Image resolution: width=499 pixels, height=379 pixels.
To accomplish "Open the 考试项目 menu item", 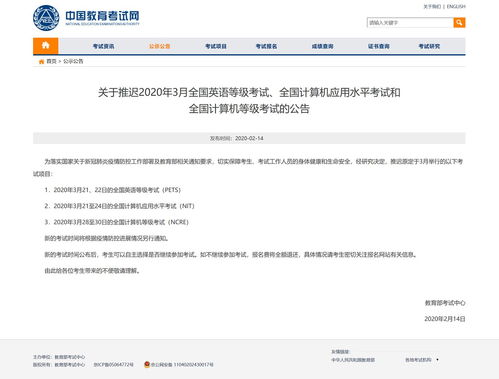I will coord(216,46).
